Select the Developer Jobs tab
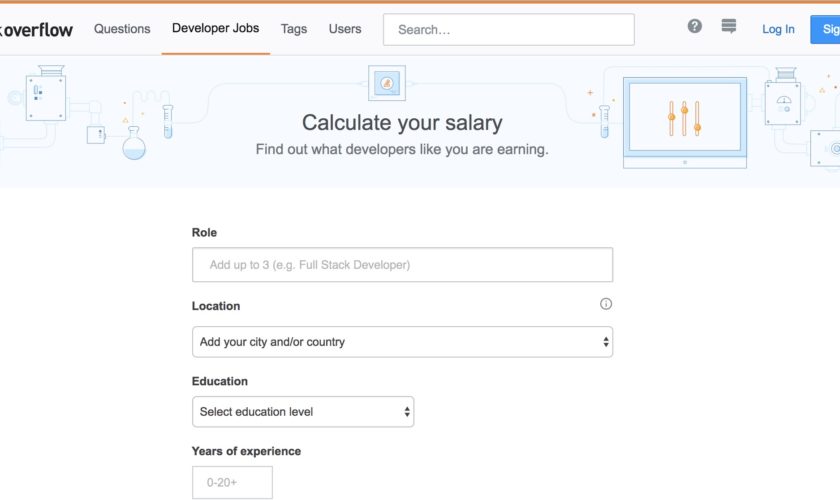This screenshot has height=500, width=840. [x=216, y=29]
